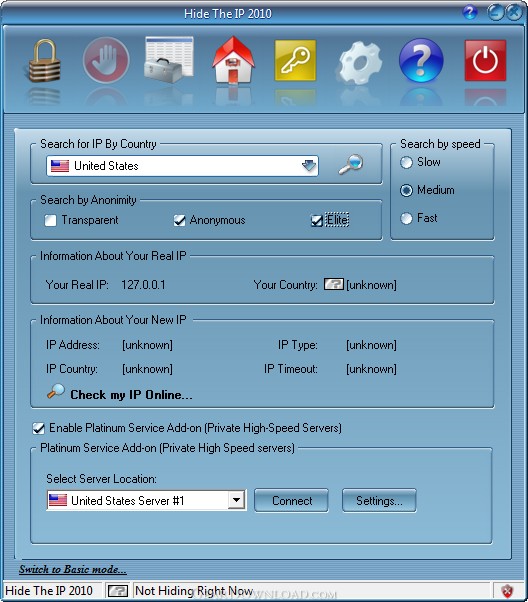The image size is (528, 602).
Task: Click the red stop hand icon
Action: [106, 60]
